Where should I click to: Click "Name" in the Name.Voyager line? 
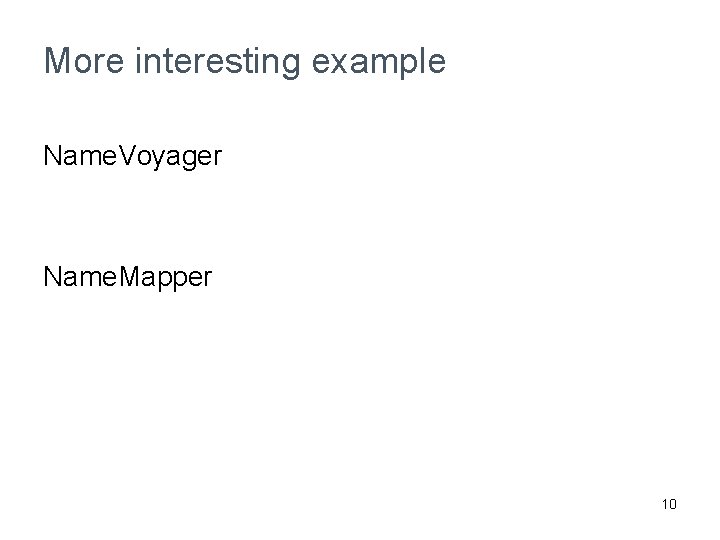[x=77, y=157]
